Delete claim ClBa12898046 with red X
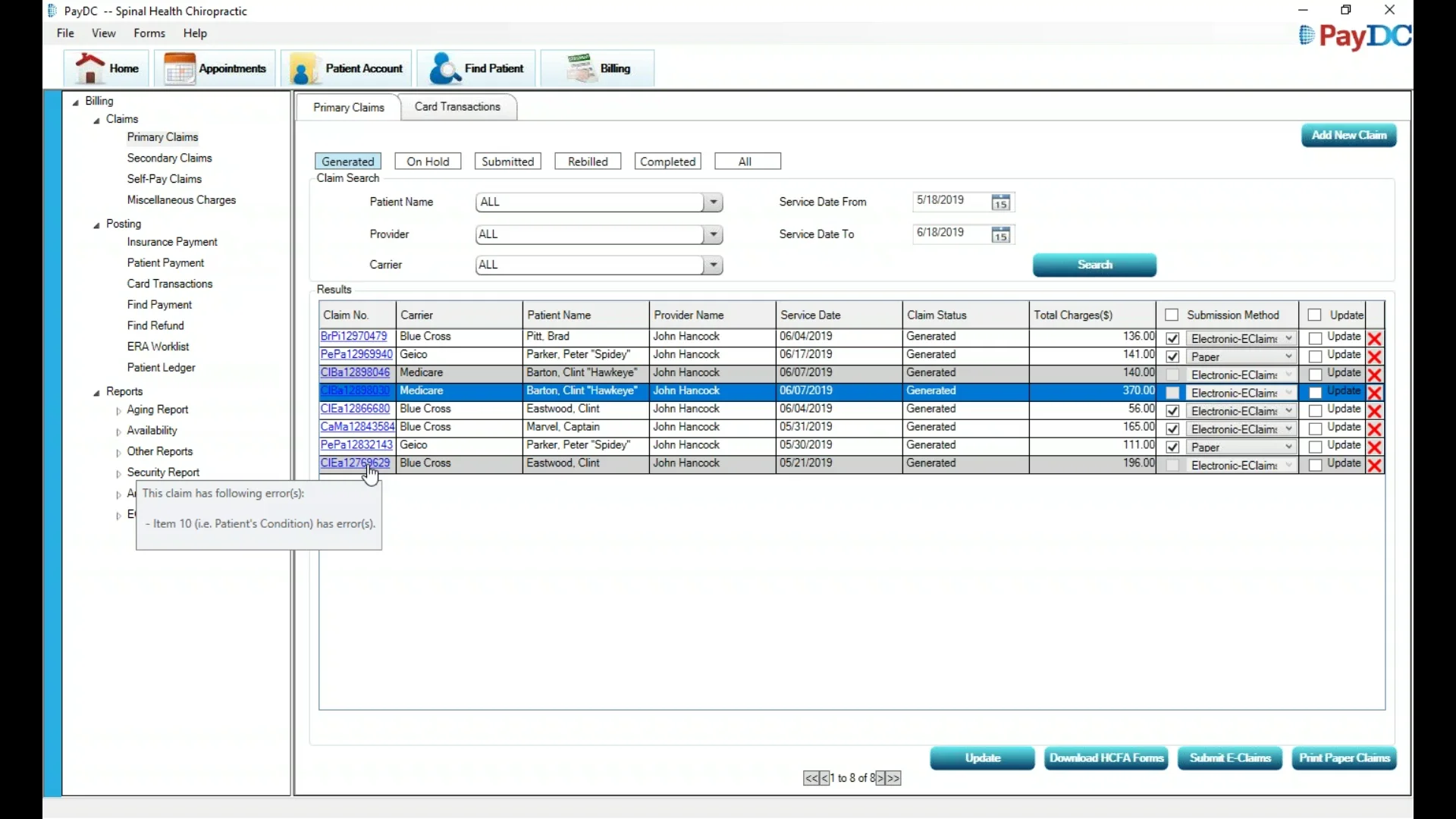Screen dimensions: 1456x819 (1374, 375)
